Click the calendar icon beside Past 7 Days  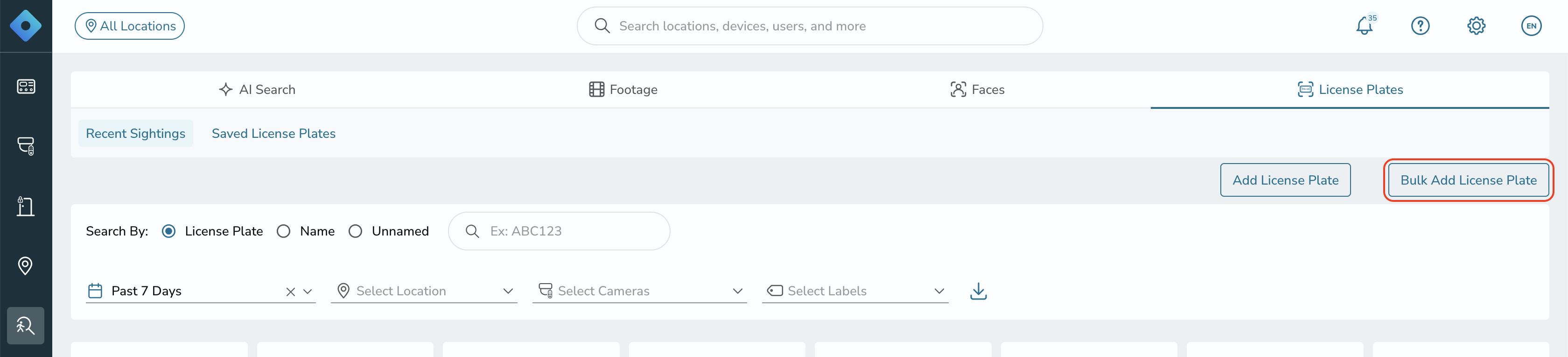(x=96, y=291)
